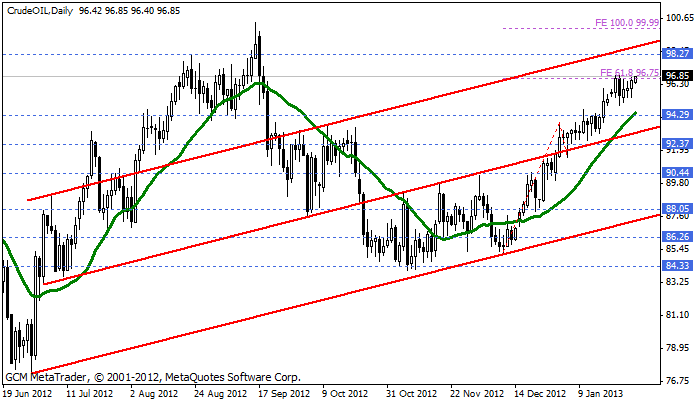Select the current price label 96.85

677,76
